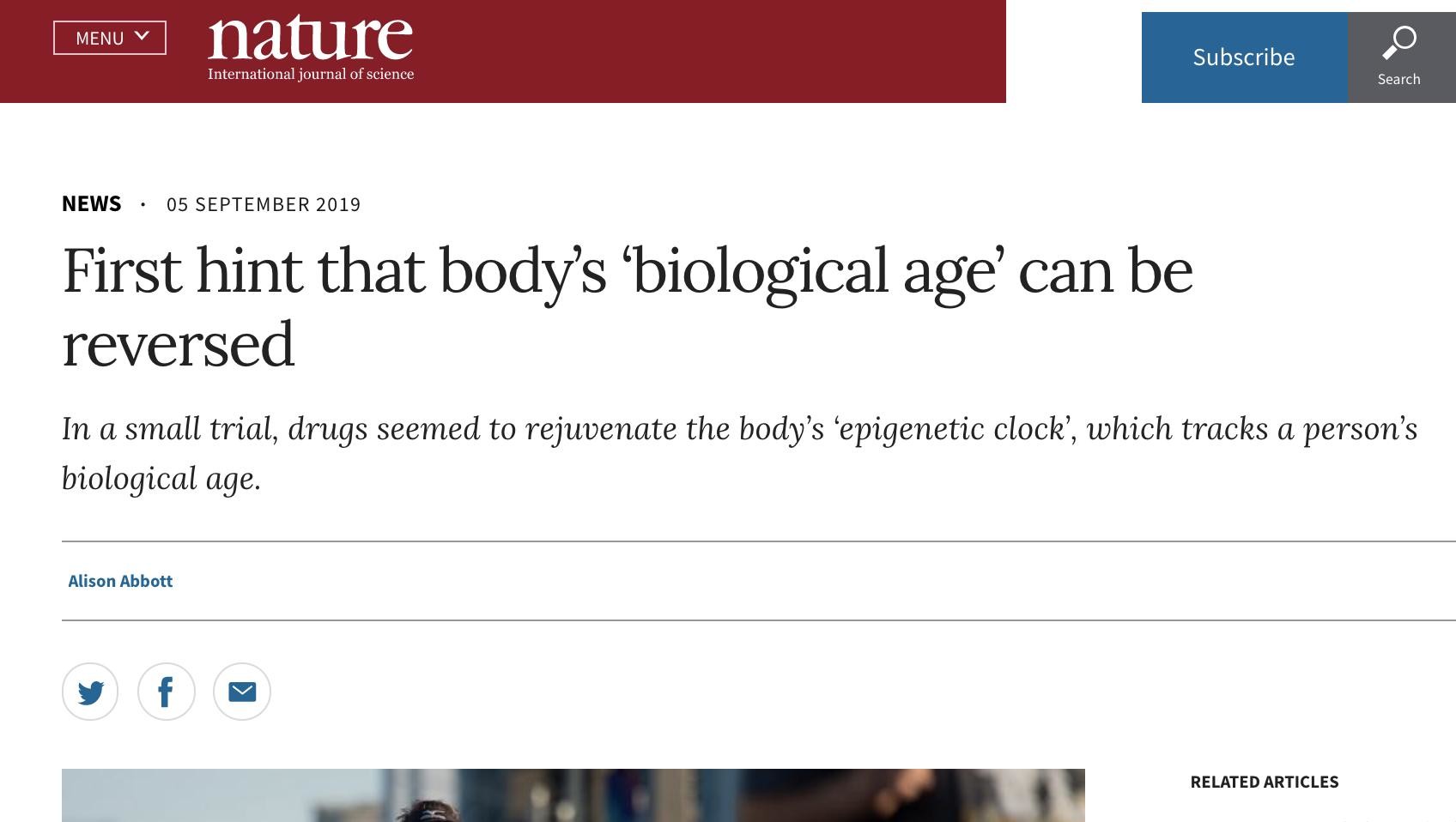The height and width of the screenshot is (822, 1456).
Task: Click the magnifying glass search icon
Action: tap(1399, 43)
